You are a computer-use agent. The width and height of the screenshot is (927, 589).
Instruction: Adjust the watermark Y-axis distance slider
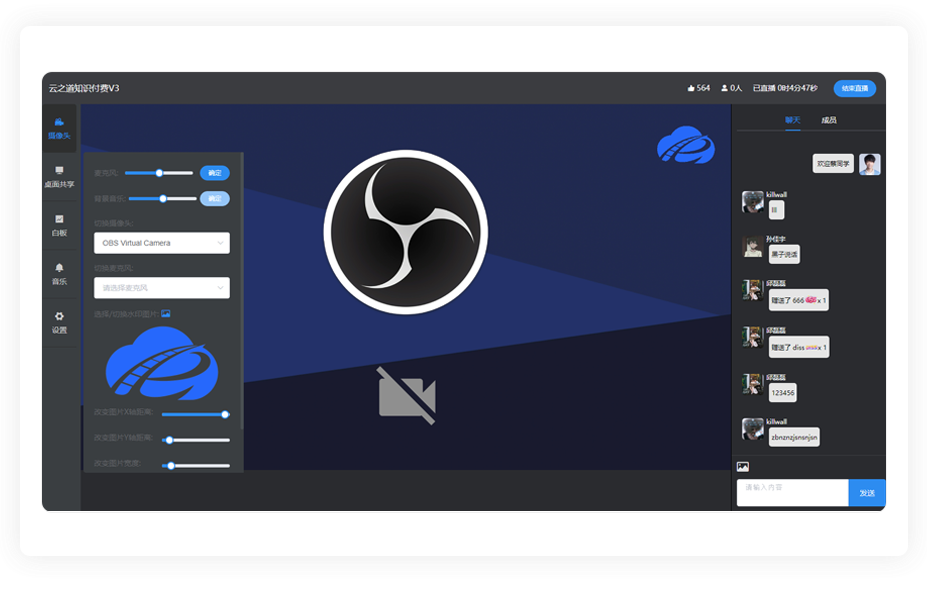tap(196, 440)
